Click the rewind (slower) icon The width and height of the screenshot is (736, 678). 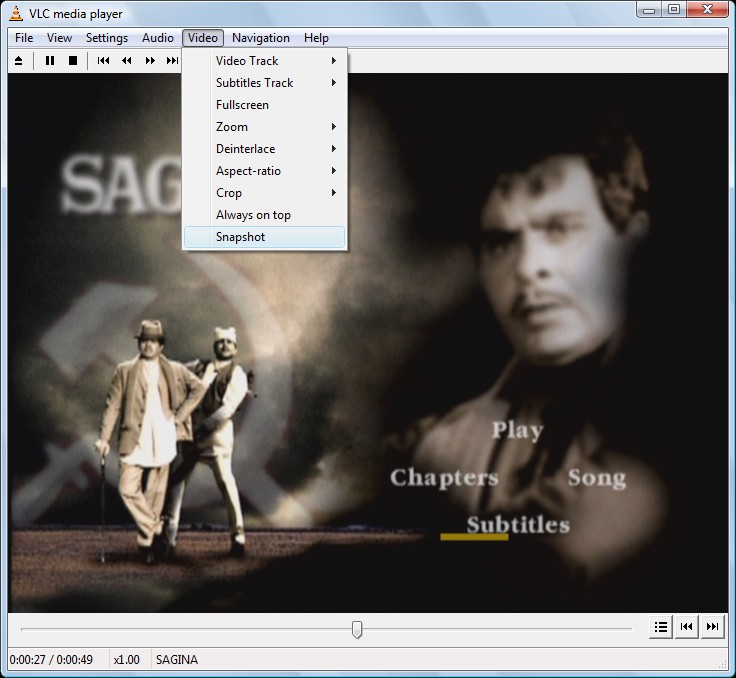[x=127, y=61]
